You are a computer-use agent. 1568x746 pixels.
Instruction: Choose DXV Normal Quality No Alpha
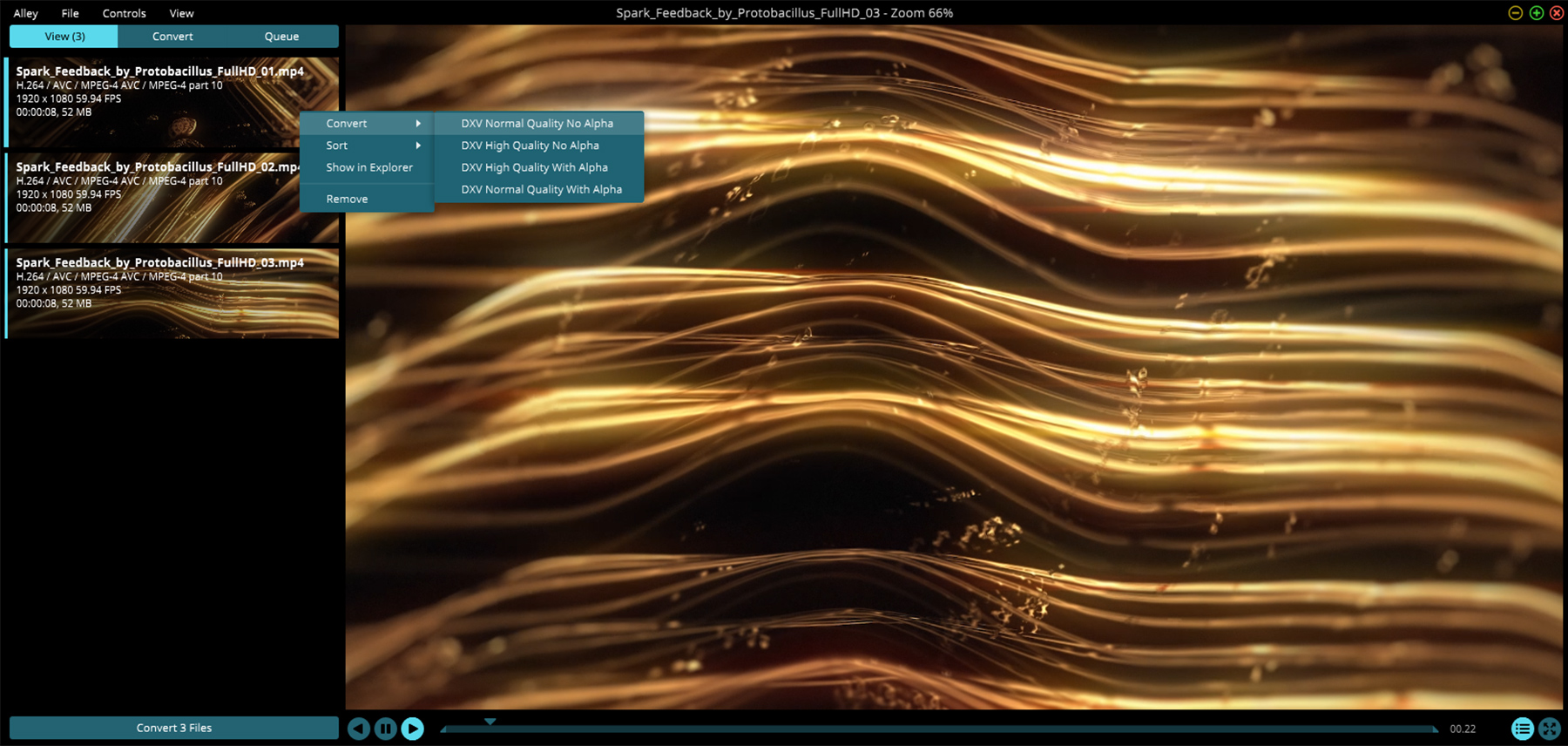537,124
